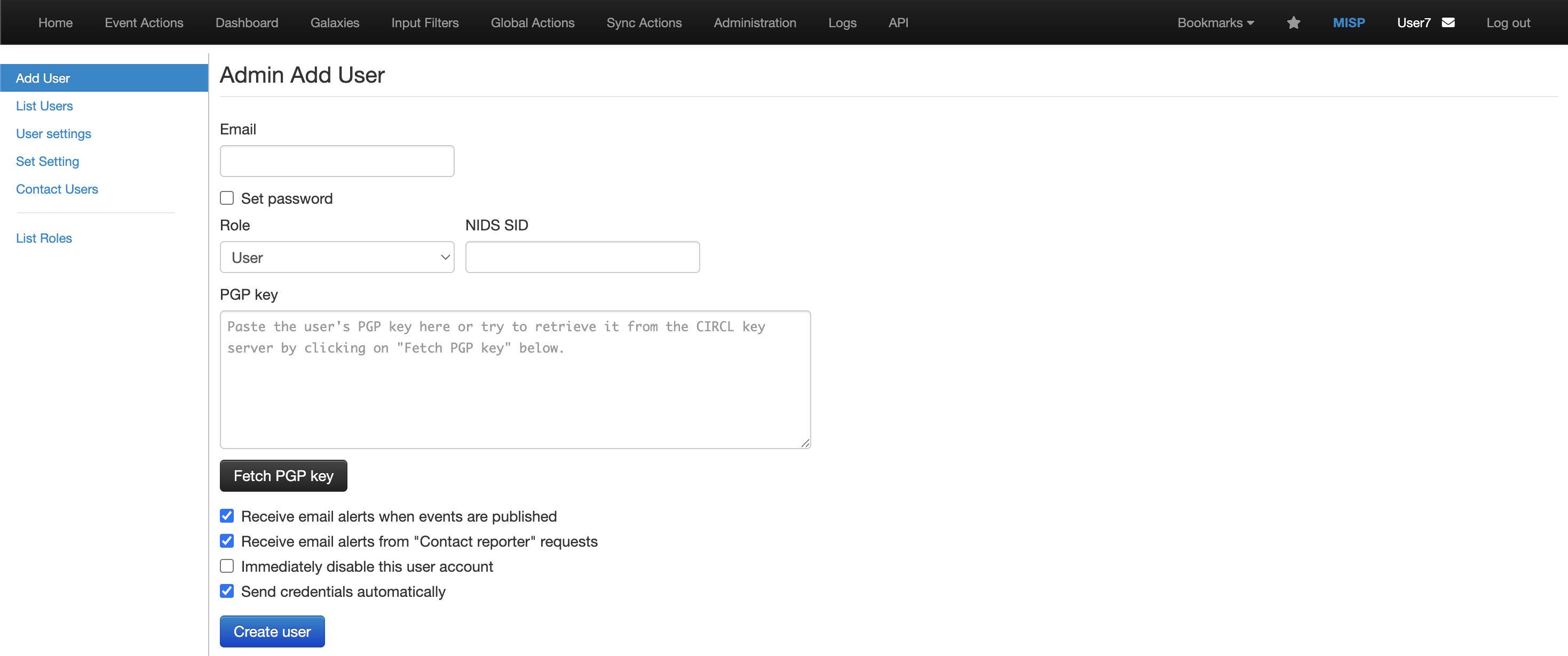Viewport: 1568px width, 656px height.
Task: Check Immediately disable this user account
Action: [227, 566]
